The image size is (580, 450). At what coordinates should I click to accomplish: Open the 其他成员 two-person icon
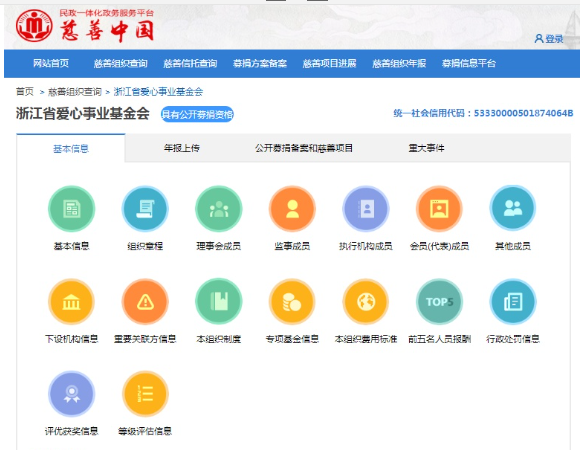point(513,209)
